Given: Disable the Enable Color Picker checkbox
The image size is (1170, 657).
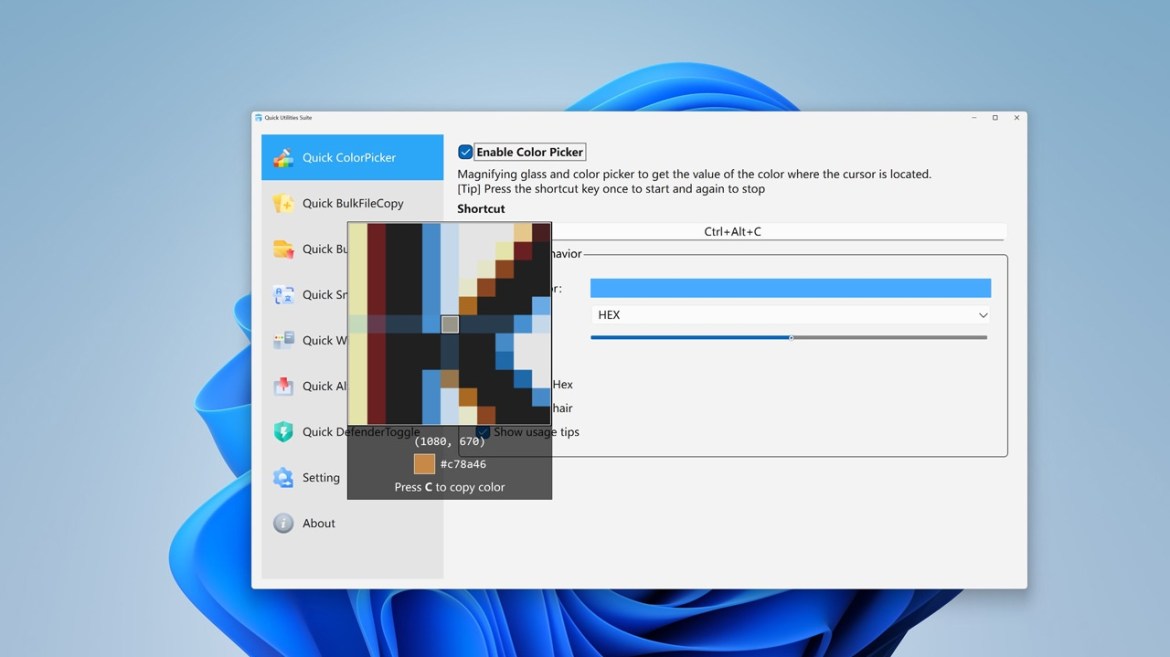Looking at the screenshot, I should (464, 151).
